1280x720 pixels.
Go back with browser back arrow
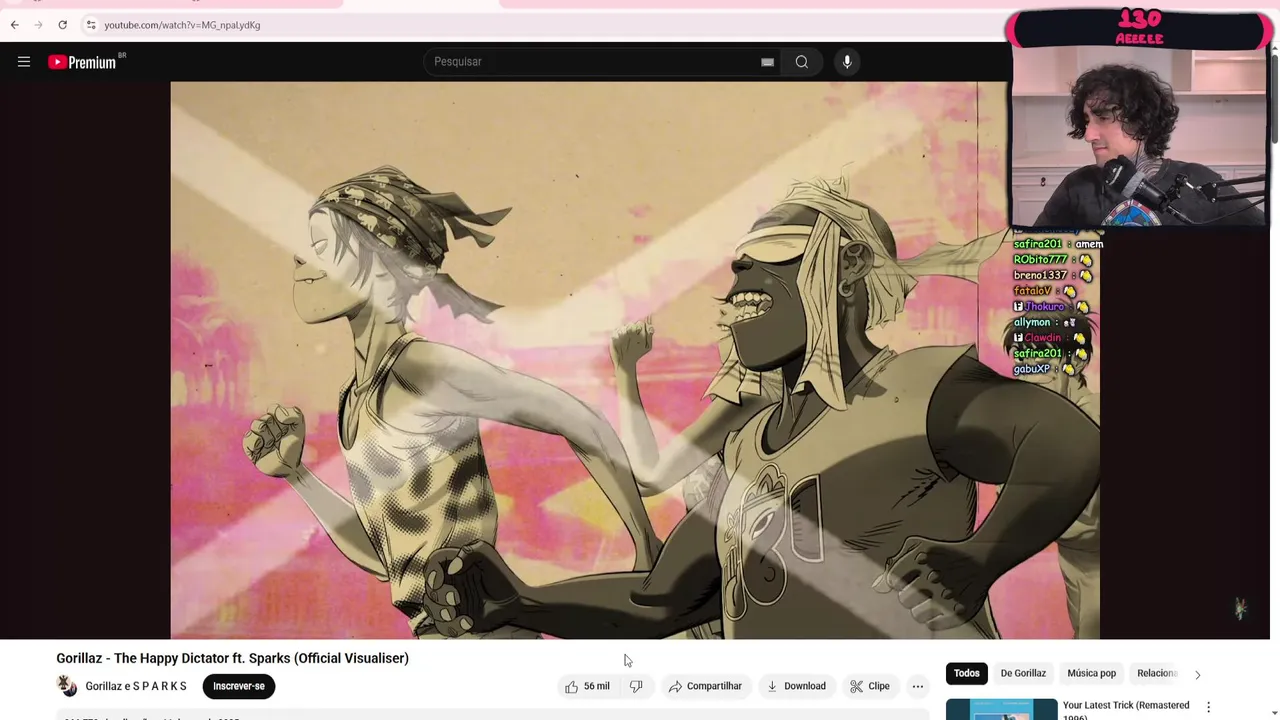point(14,25)
